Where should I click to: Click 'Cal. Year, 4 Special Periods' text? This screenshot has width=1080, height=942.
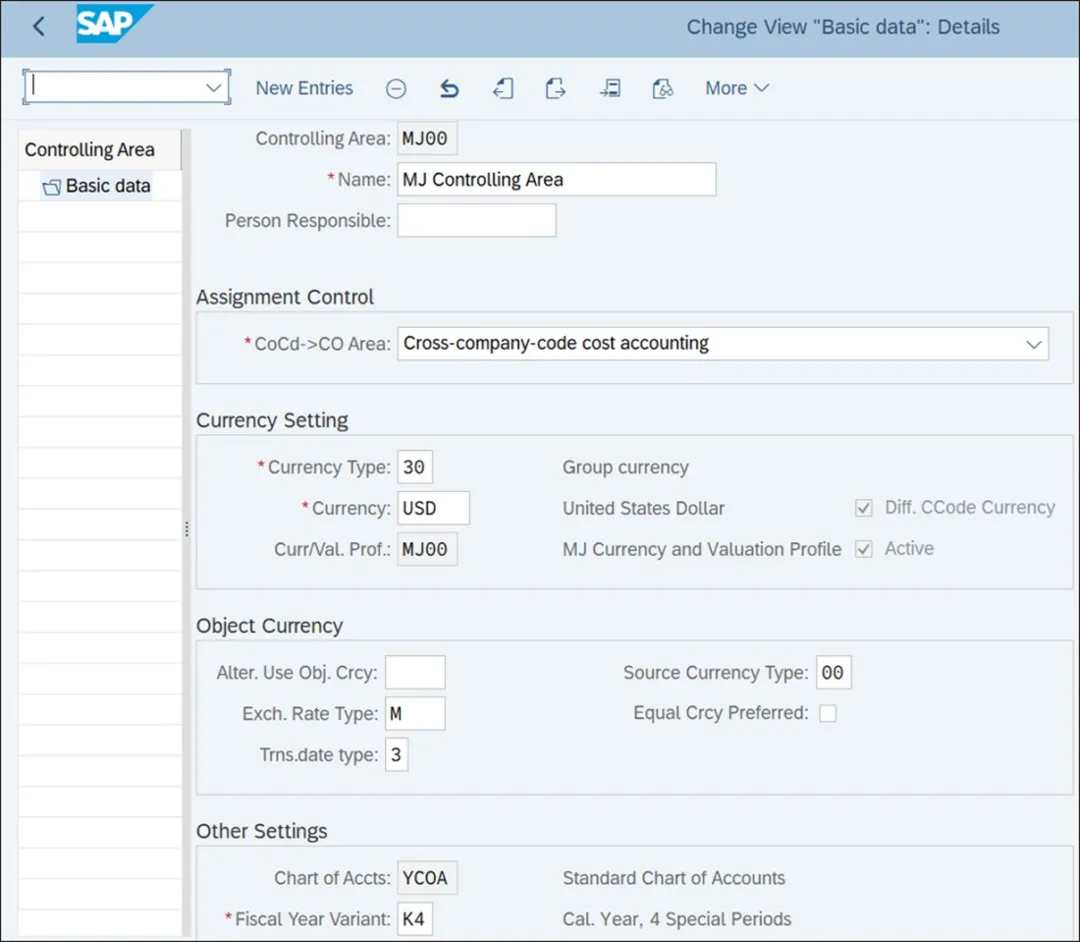[x=677, y=919]
